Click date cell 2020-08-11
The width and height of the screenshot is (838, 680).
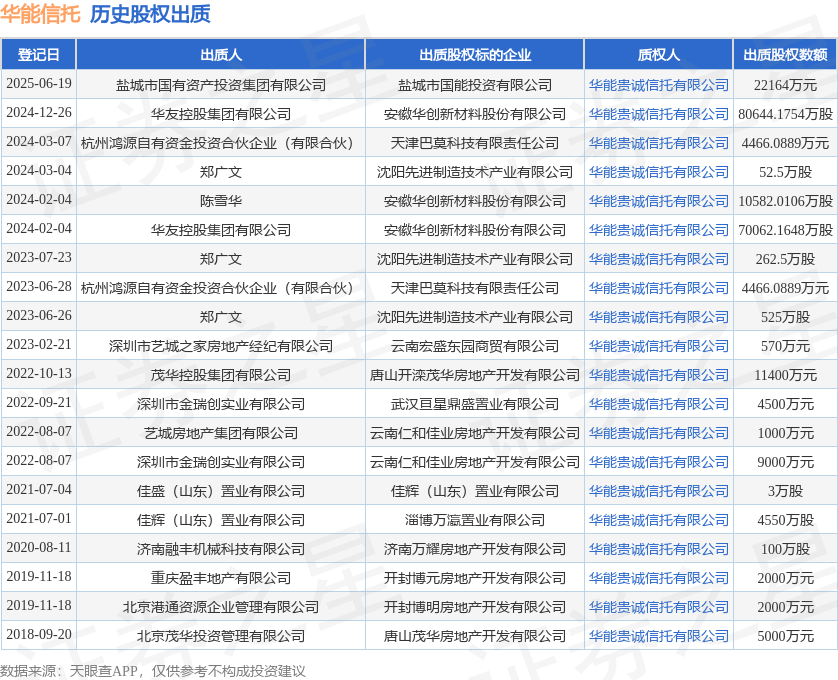(39, 547)
